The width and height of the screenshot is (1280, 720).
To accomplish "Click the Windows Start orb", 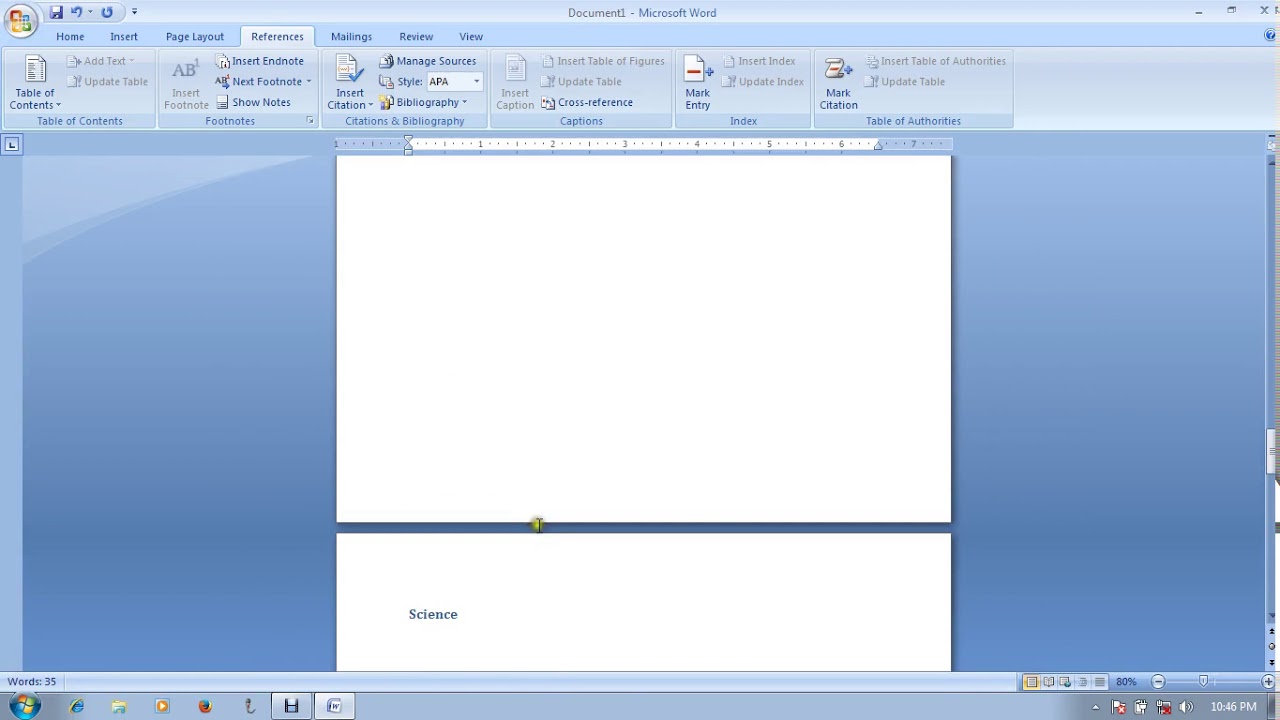I will pos(24,707).
